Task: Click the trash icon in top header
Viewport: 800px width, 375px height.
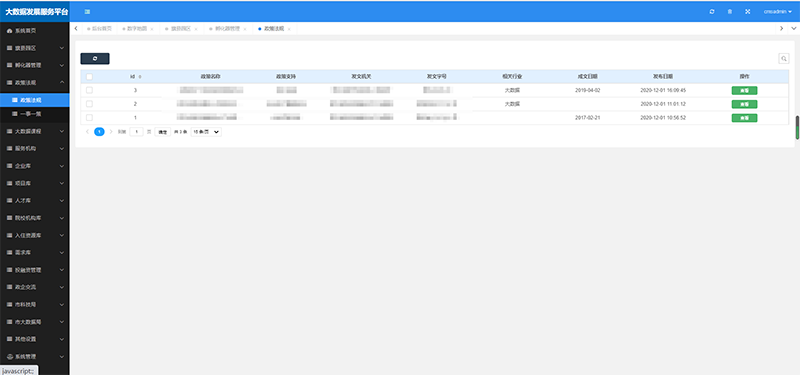Action: [x=730, y=12]
